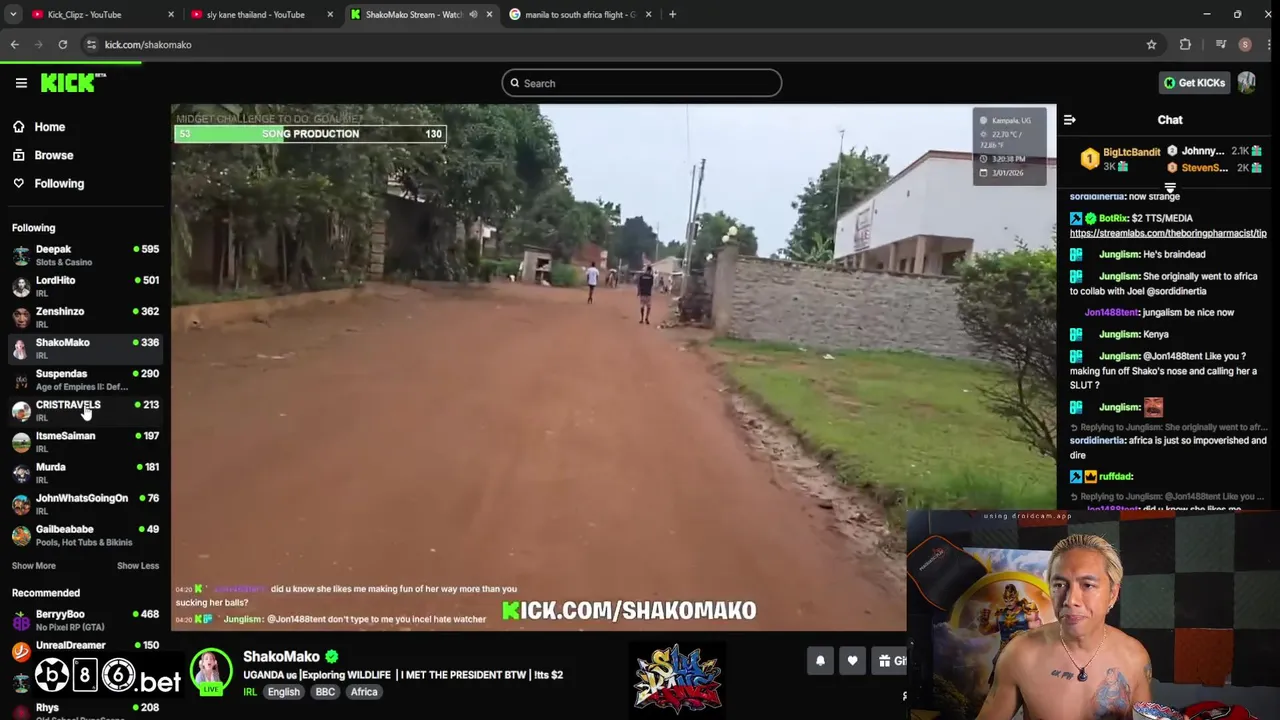View site information icon in address bar
This screenshot has width=1280, height=720.
[91, 44]
